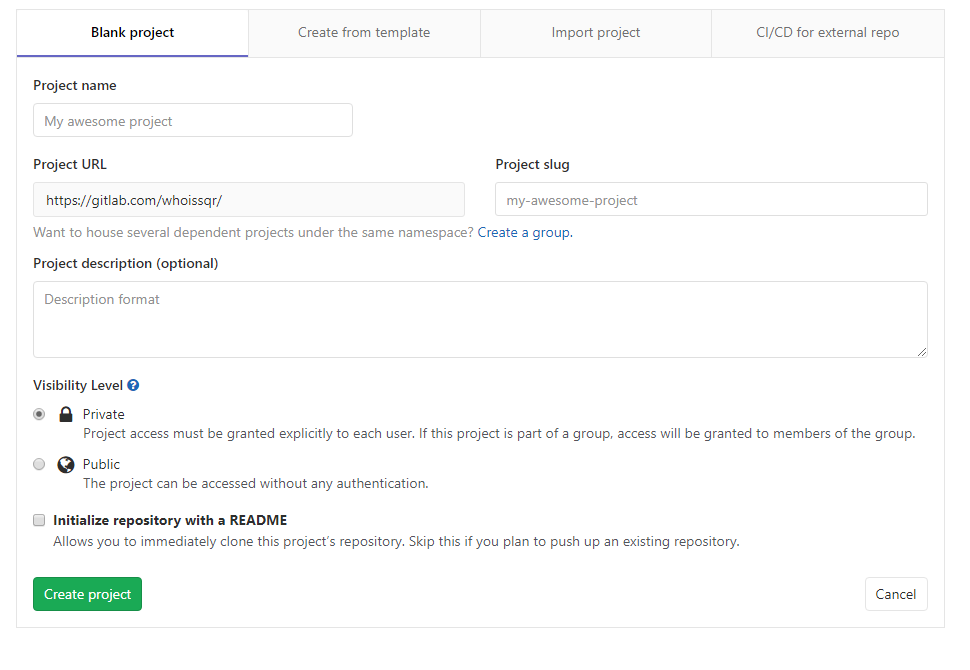This screenshot has height=670, width=970.
Task: Click the Private label text
Action: tap(104, 414)
